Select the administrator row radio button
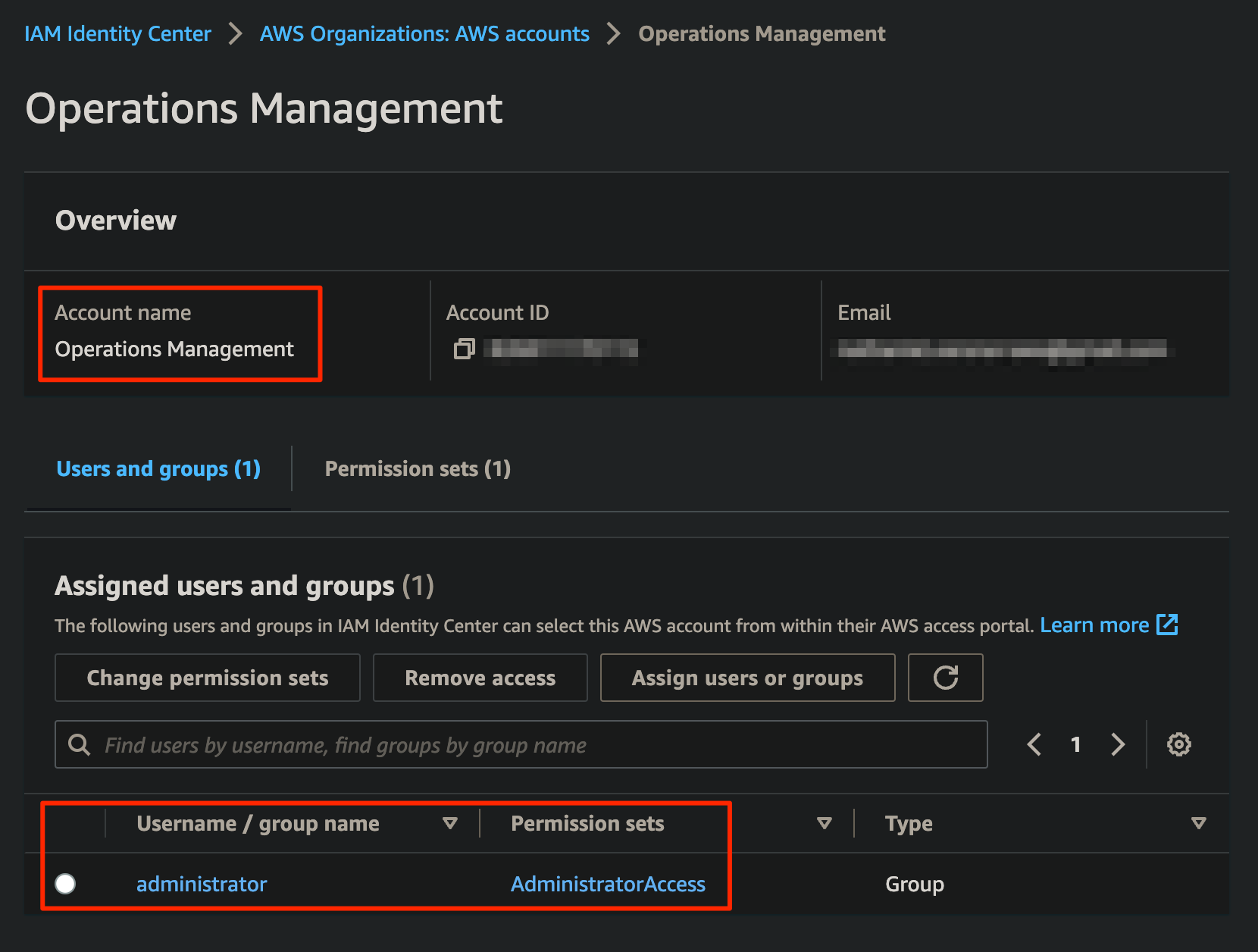 pos(66,884)
